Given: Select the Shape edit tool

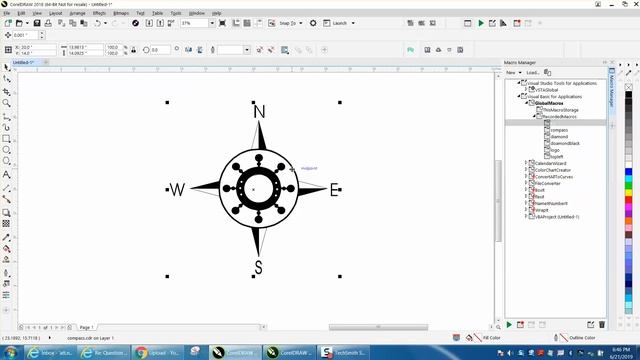Looking at the screenshot, I should (7, 79).
